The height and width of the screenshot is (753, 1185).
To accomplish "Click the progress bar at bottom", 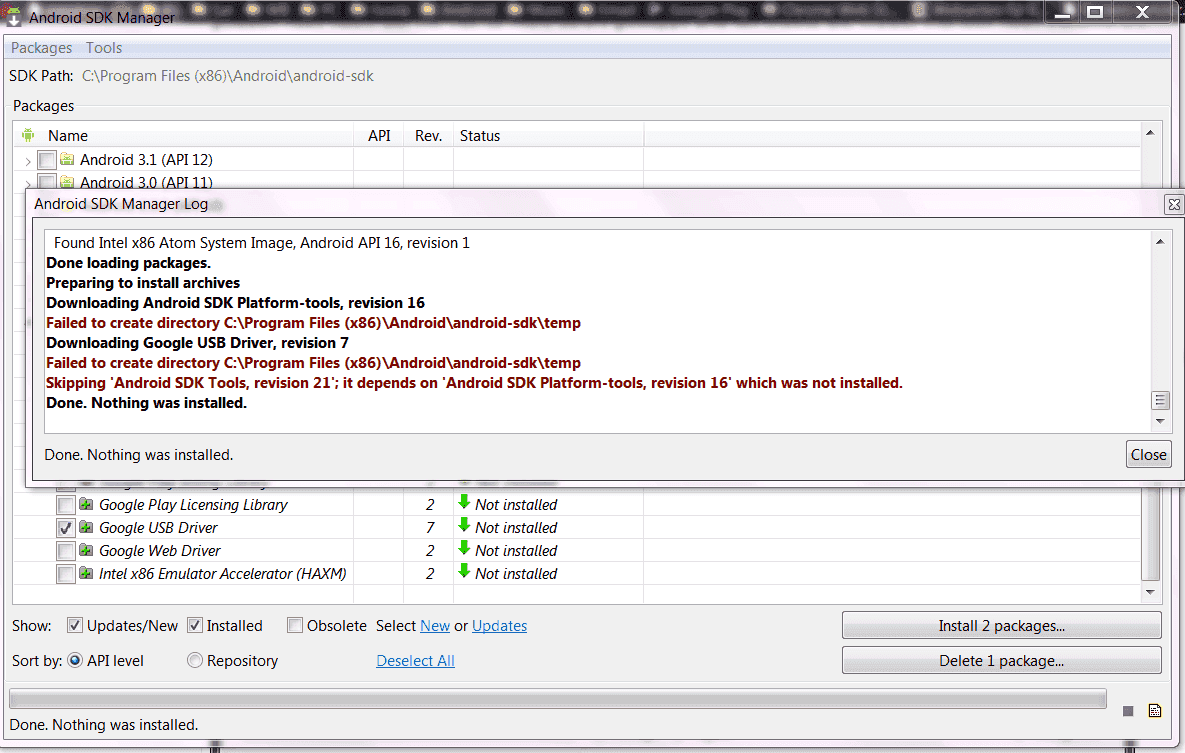I will pos(558,699).
